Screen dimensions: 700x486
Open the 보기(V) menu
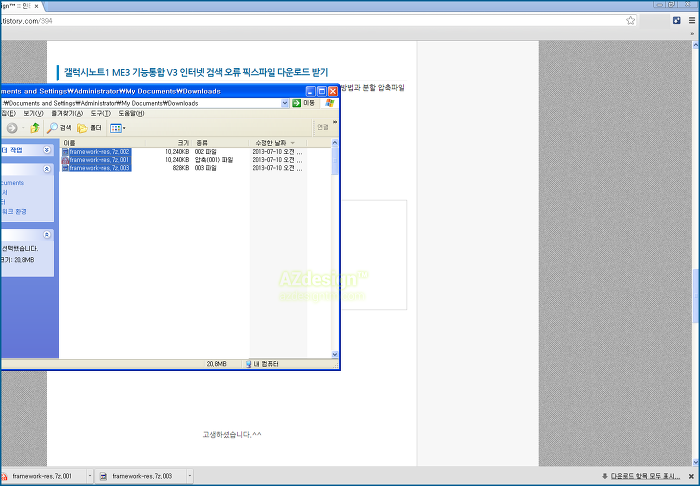(33, 113)
